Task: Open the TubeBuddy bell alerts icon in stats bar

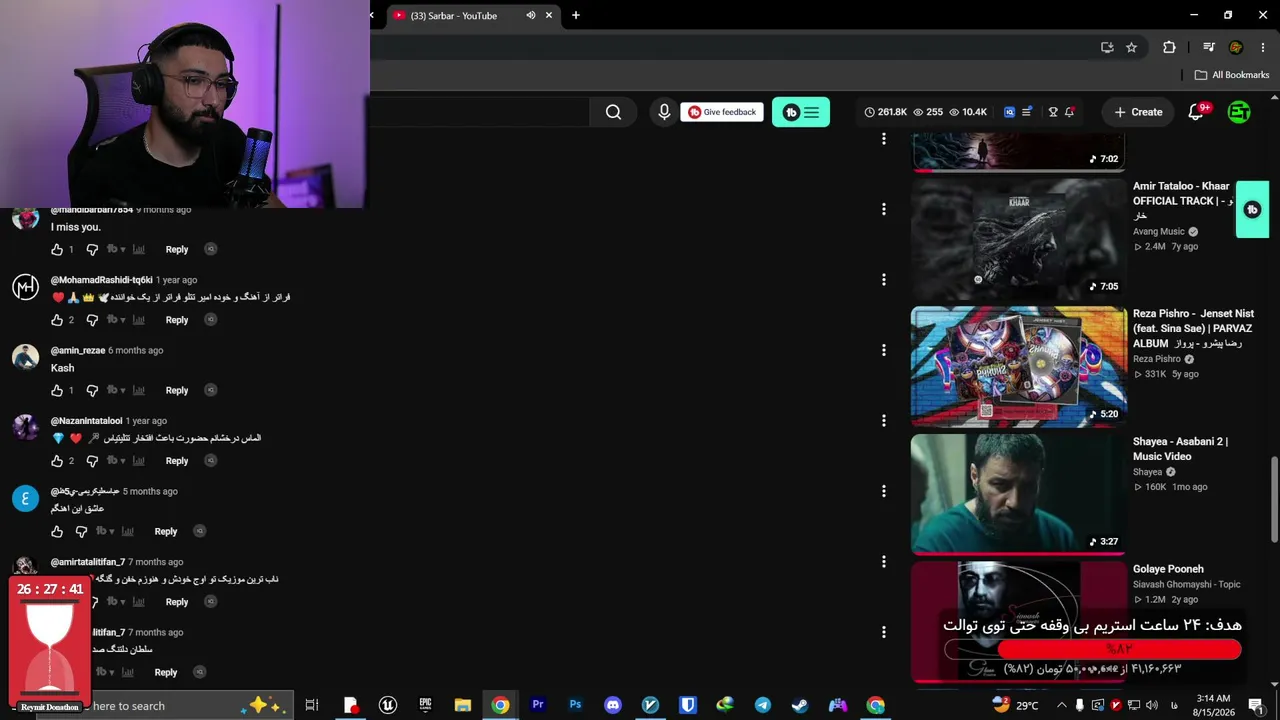Action: coord(1069,112)
